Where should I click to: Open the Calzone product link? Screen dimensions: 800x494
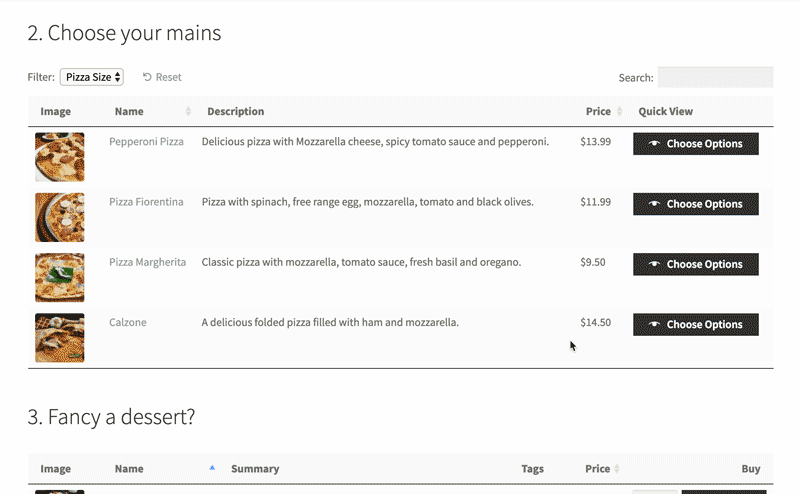tap(128, 323)
